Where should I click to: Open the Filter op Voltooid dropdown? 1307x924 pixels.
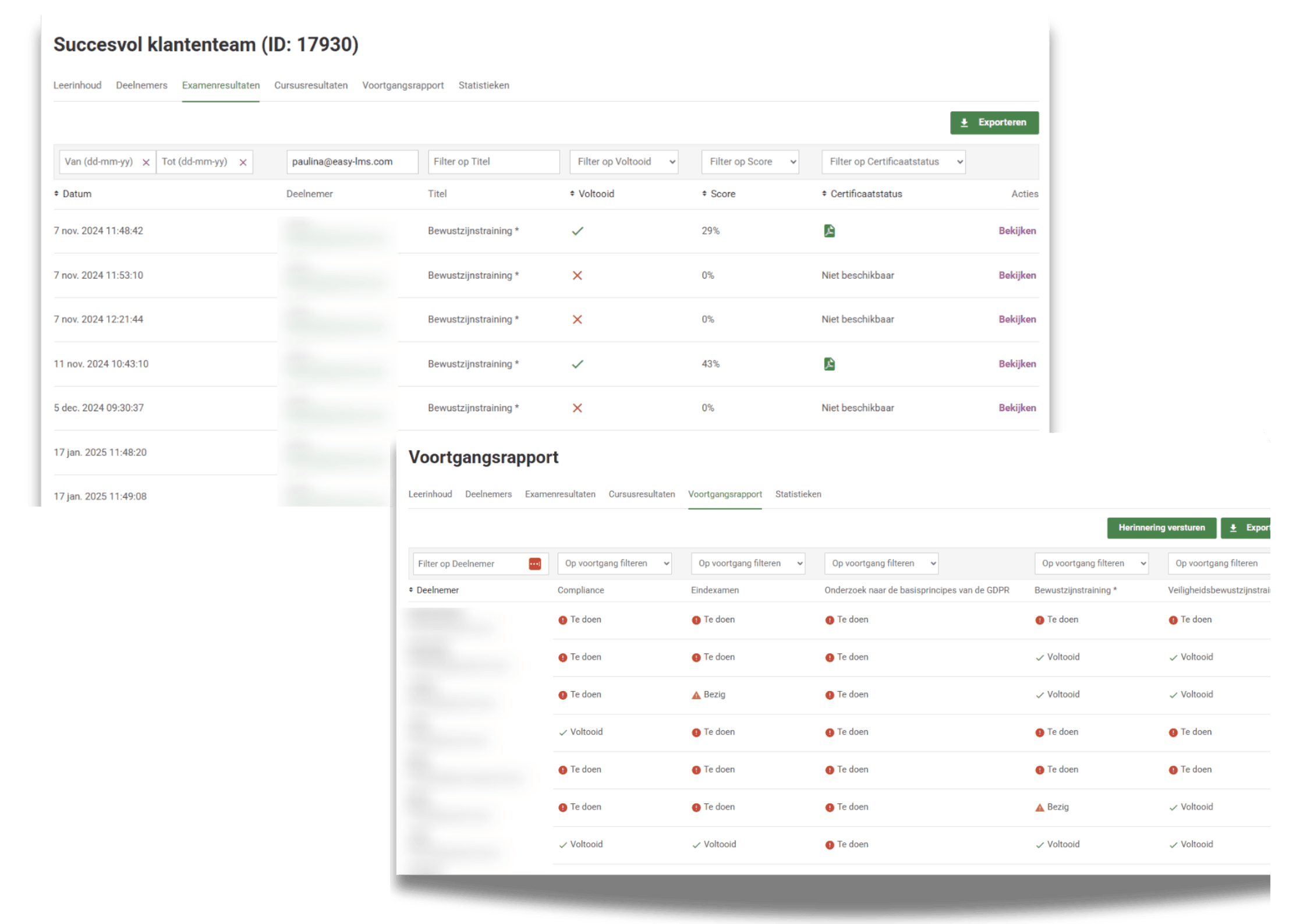point(624,162)
